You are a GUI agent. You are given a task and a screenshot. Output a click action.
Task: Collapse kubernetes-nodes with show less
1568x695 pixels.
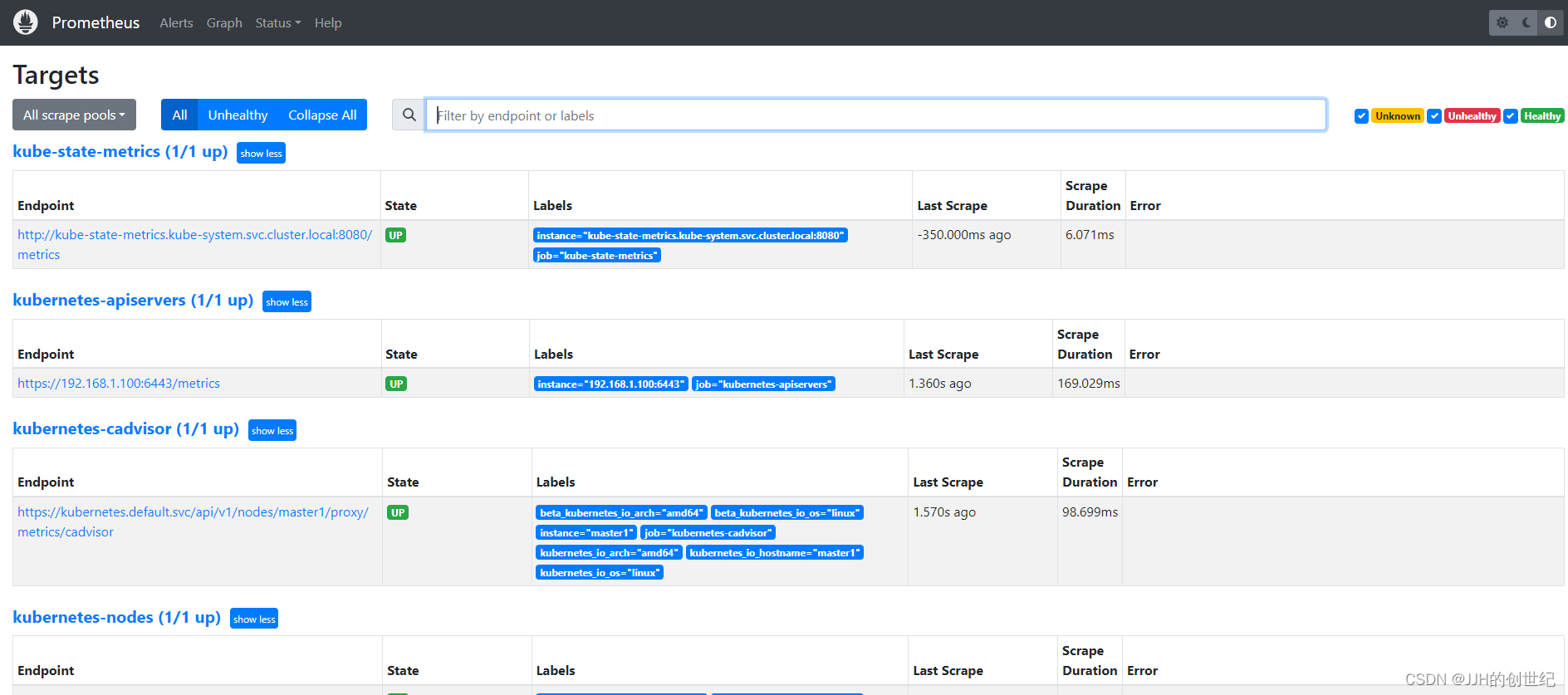click(x=254, y=619)
